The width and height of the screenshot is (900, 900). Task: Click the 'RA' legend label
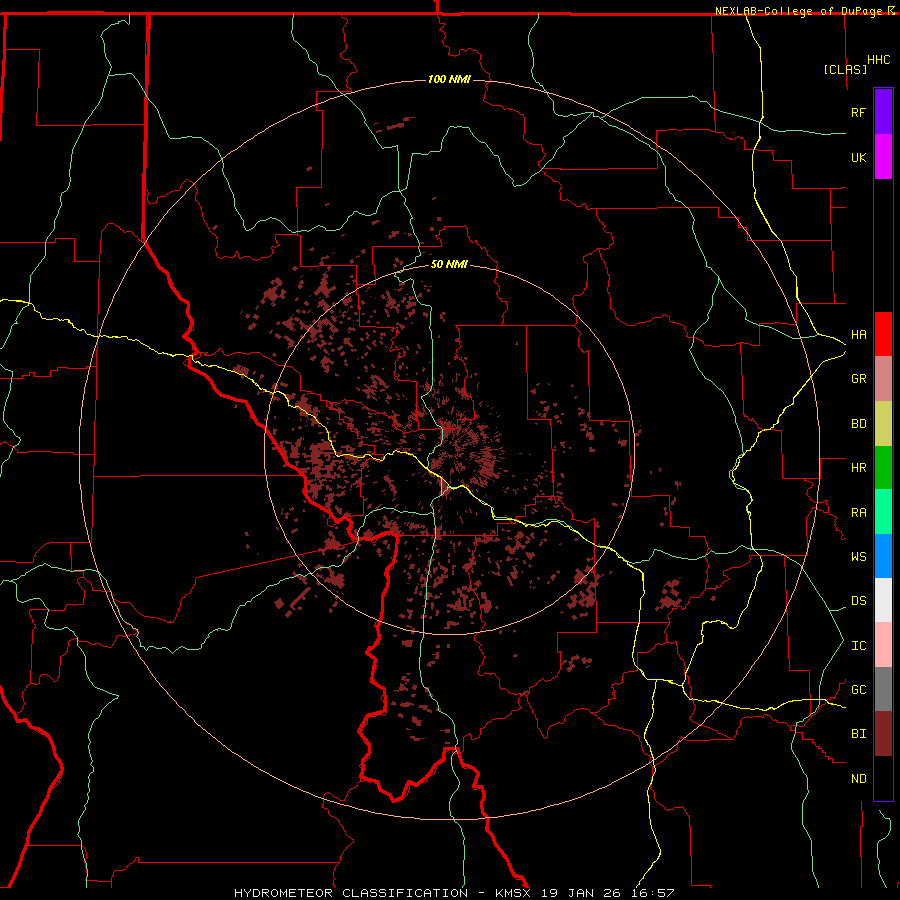point(858,513)
